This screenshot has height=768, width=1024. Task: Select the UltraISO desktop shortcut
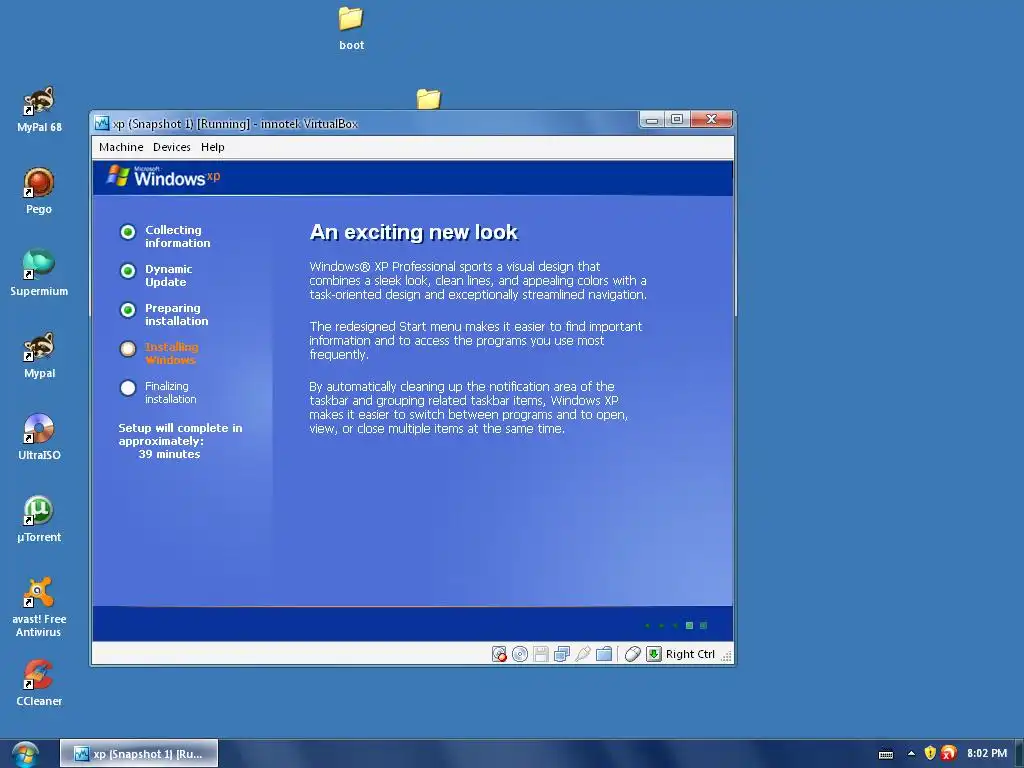(x=39, y=437)
